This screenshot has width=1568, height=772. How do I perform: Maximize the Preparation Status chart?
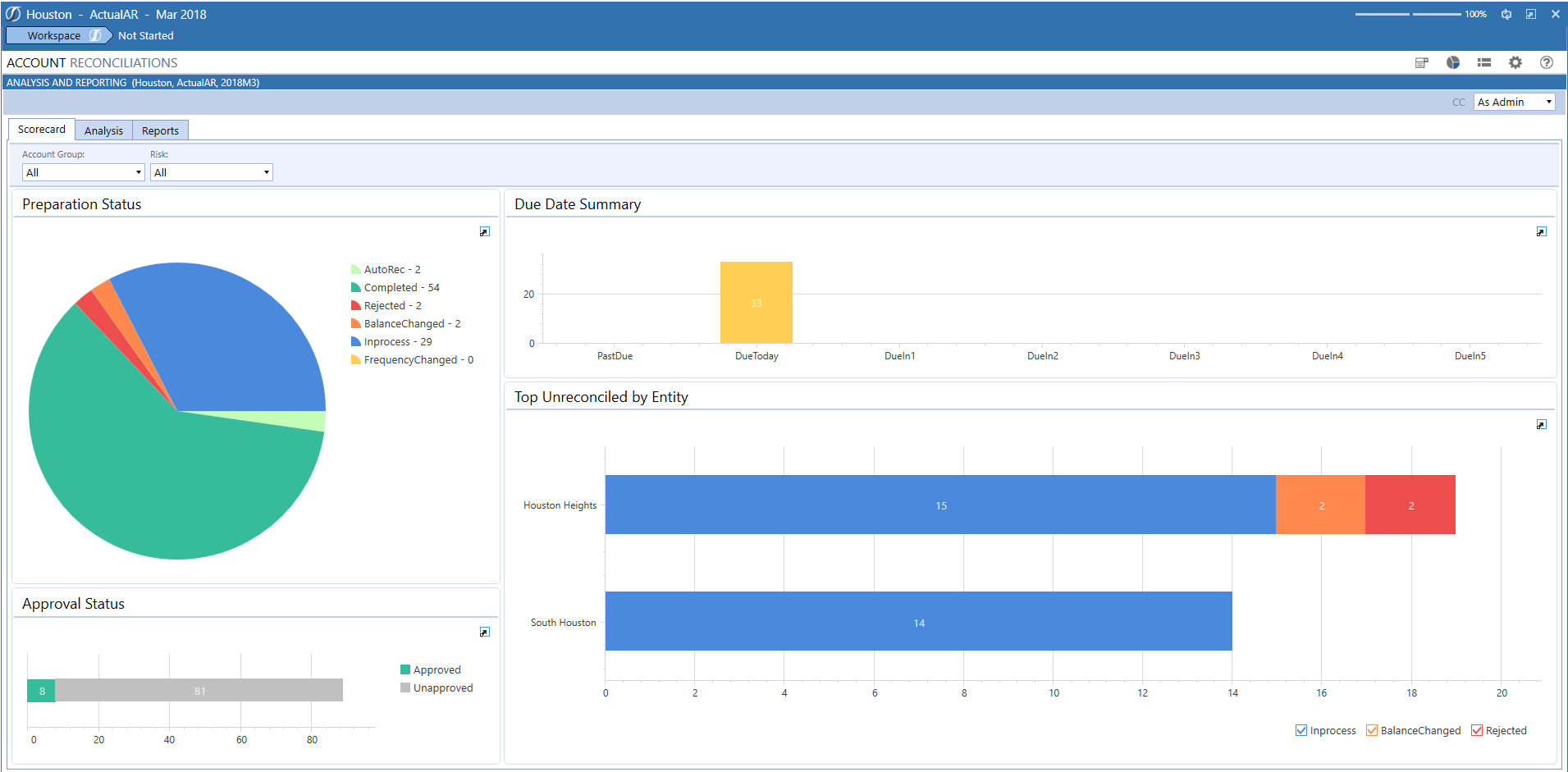[x=485, y=232]
